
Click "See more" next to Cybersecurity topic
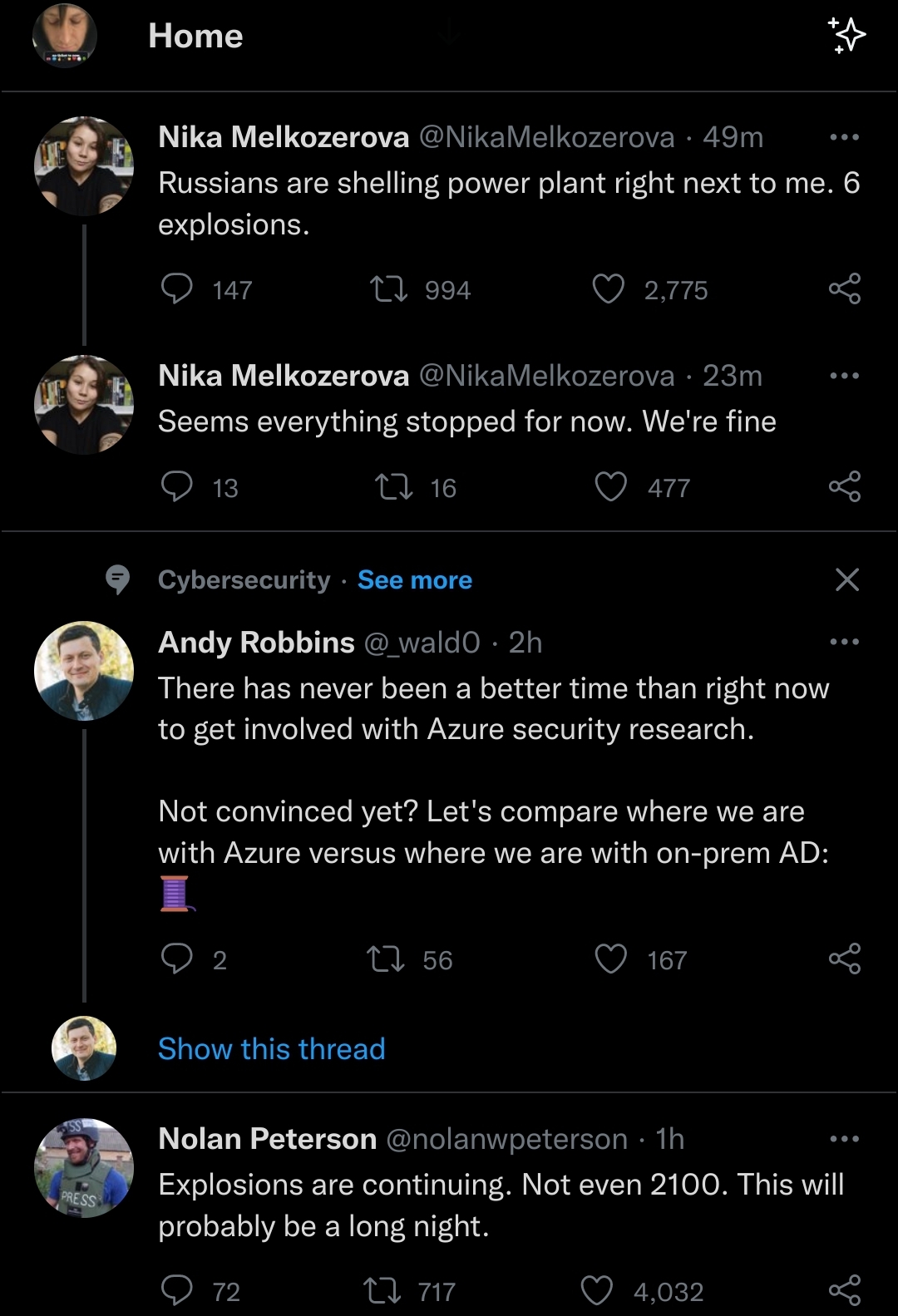point(415,580)
